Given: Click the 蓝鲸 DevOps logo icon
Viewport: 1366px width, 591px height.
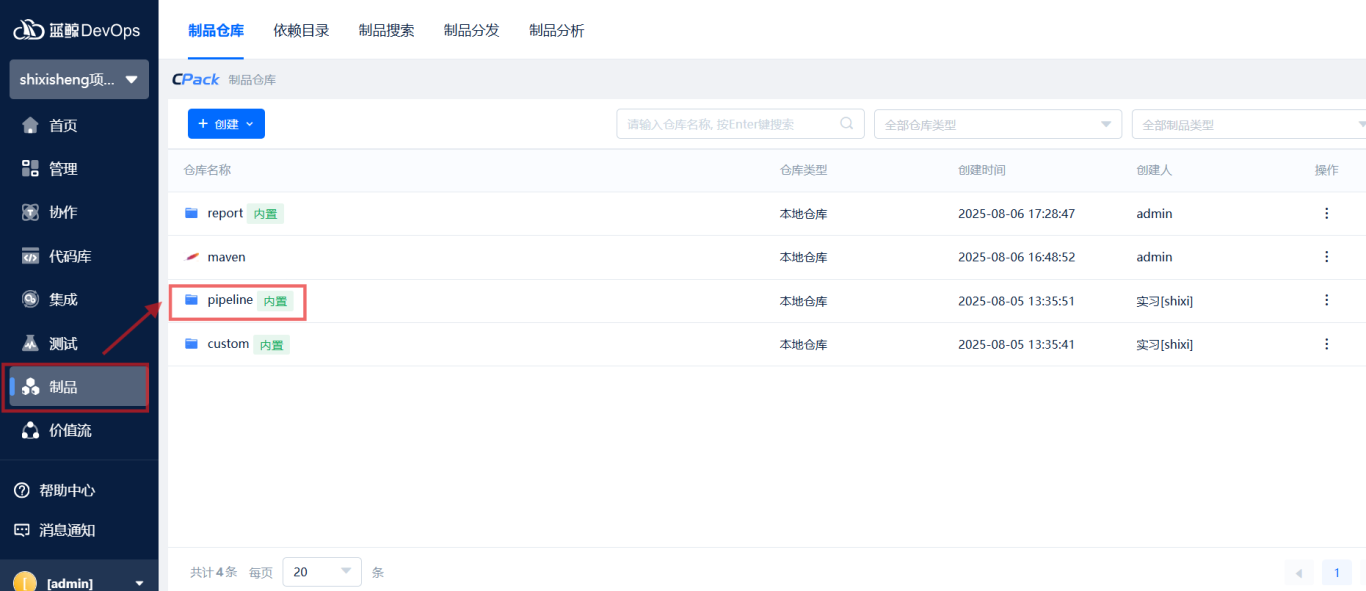Looking at the screenshot, I should (x=29, y=30).
